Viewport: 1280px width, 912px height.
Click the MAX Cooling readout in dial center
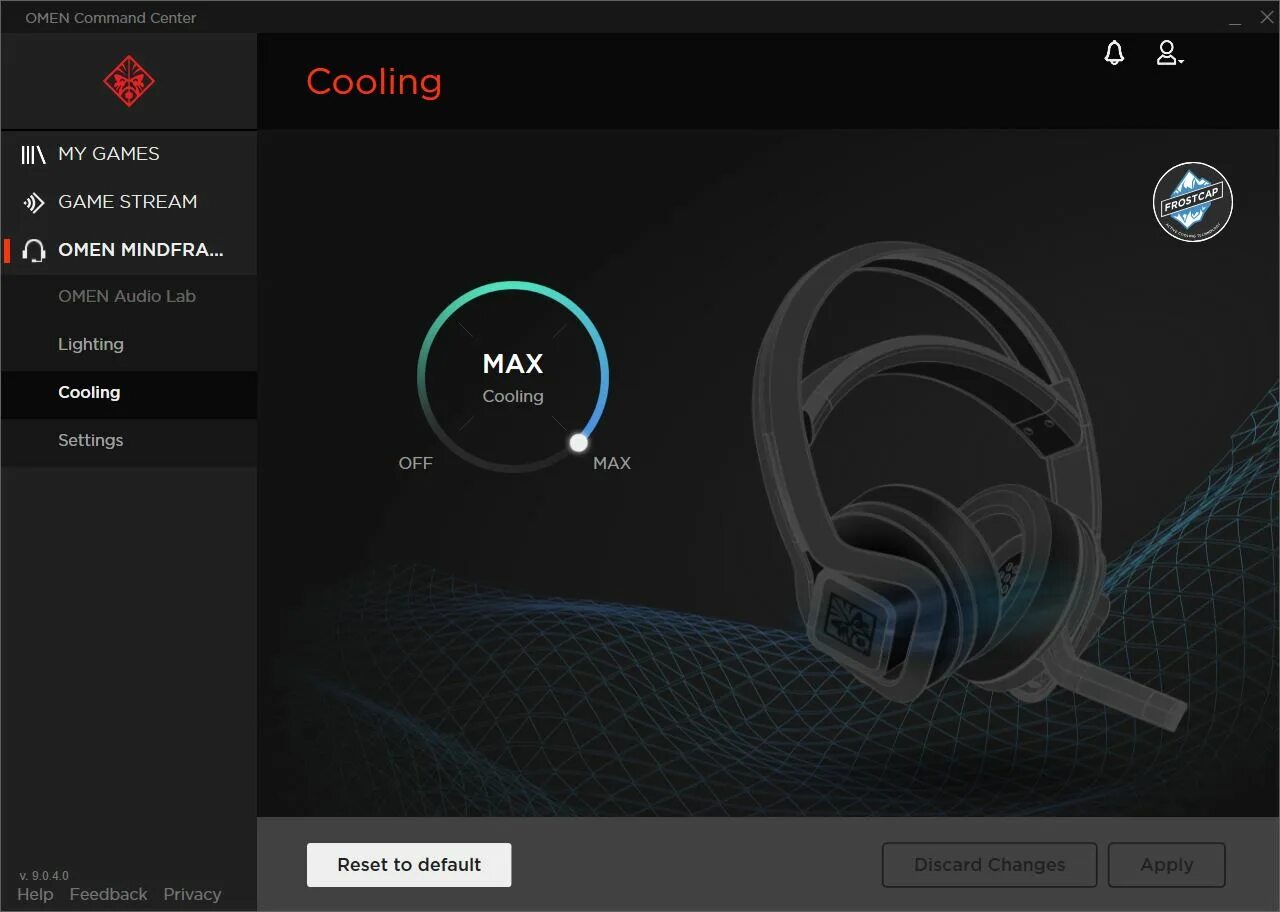coord(513,378)
